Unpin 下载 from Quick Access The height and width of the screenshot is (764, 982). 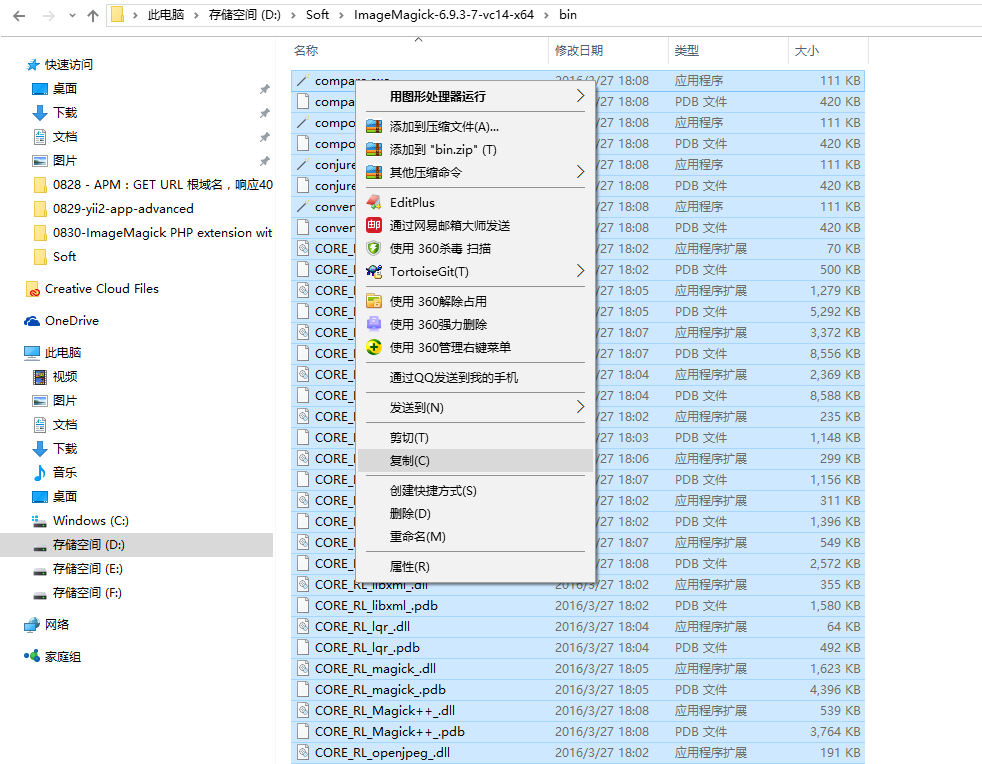coord(265,113)
